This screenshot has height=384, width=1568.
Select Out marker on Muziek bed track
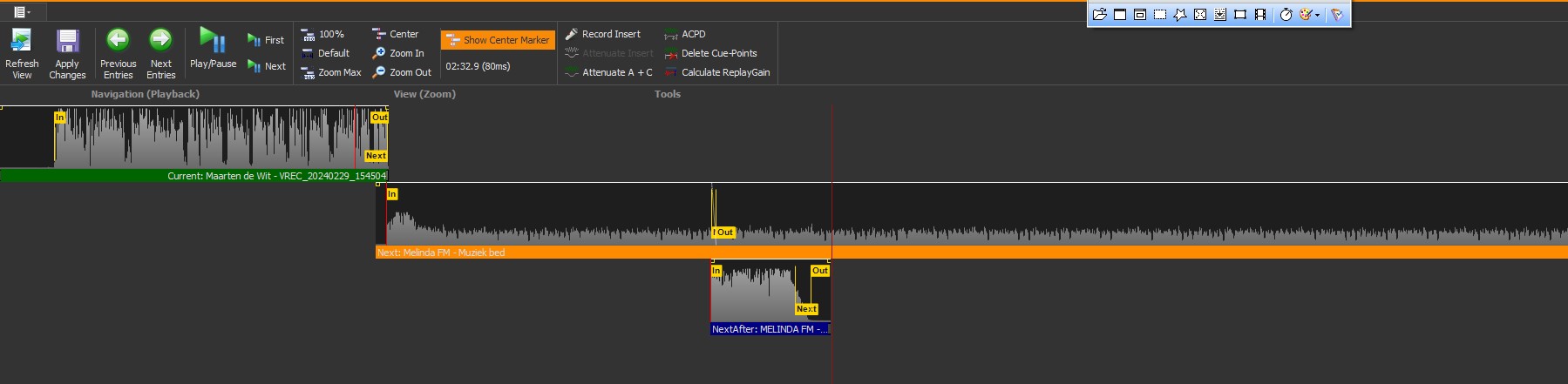pyautogui.click(x=724, y=232)
